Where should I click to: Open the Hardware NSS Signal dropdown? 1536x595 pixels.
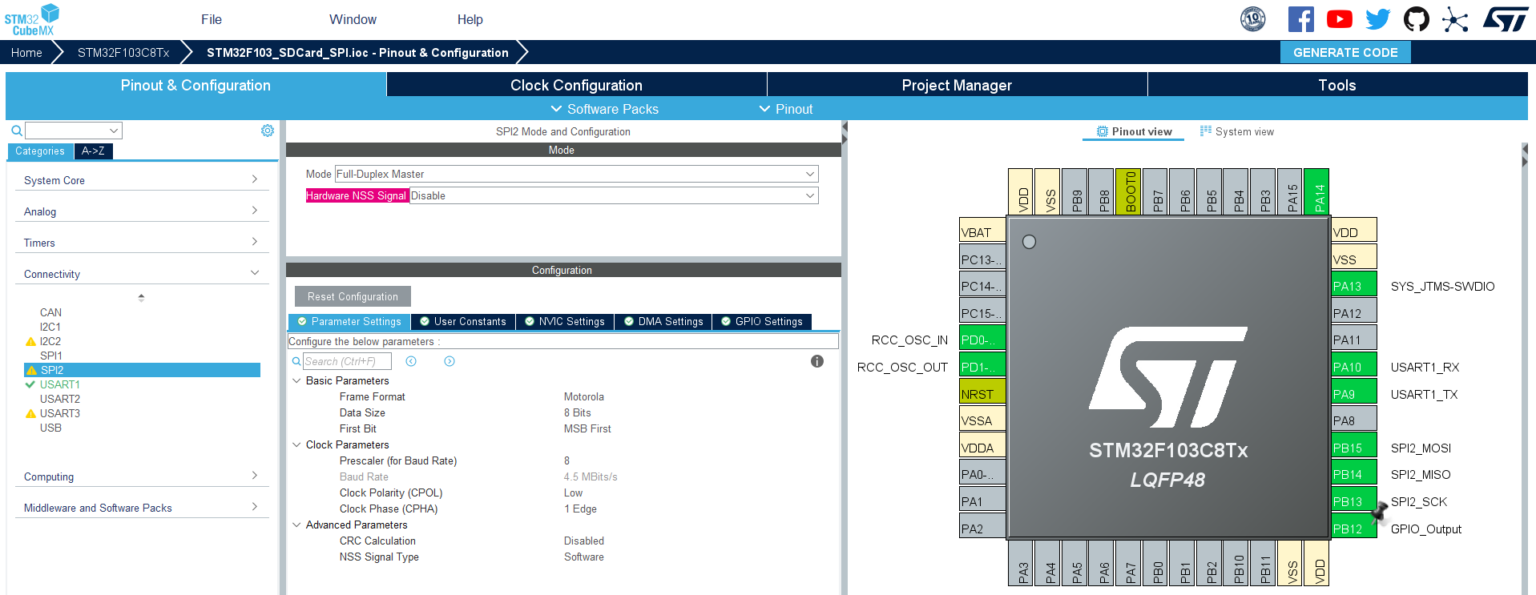point(614,196)
